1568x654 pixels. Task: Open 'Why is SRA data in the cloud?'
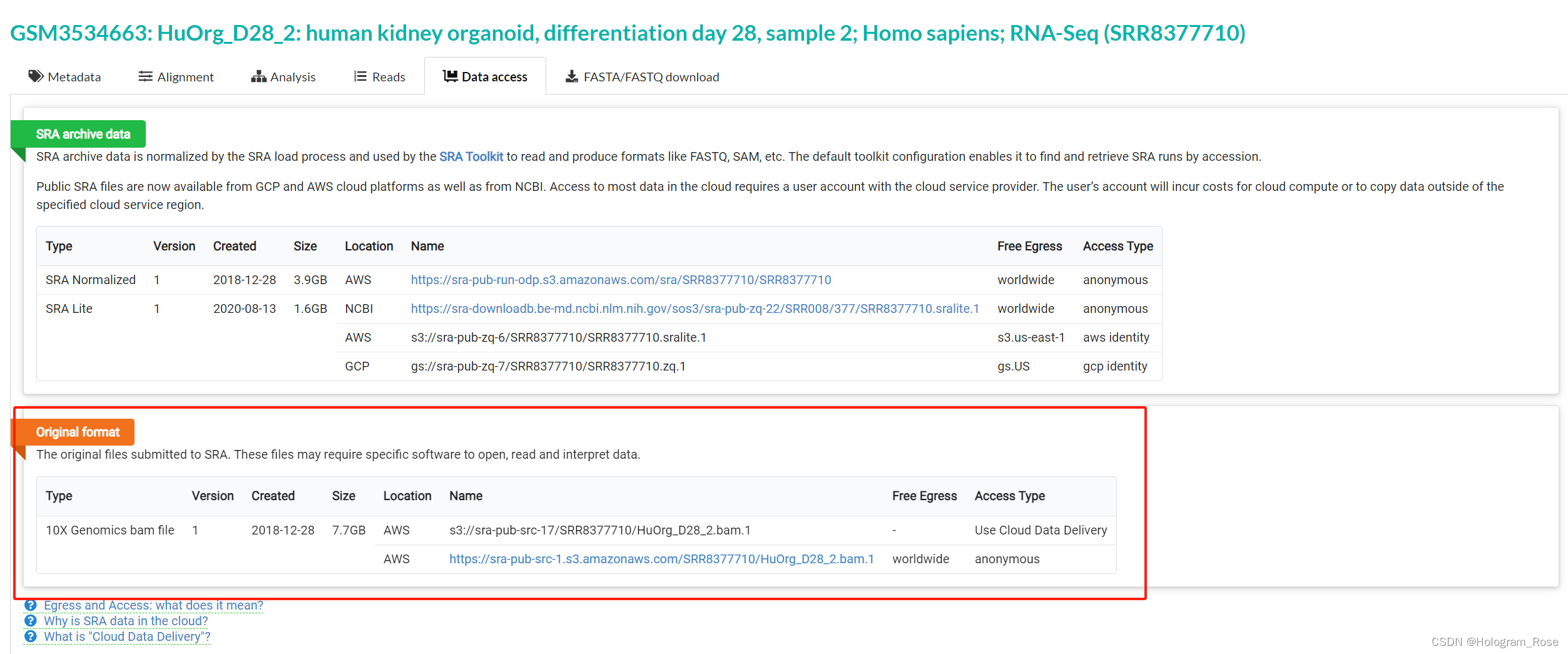(126, 621)
